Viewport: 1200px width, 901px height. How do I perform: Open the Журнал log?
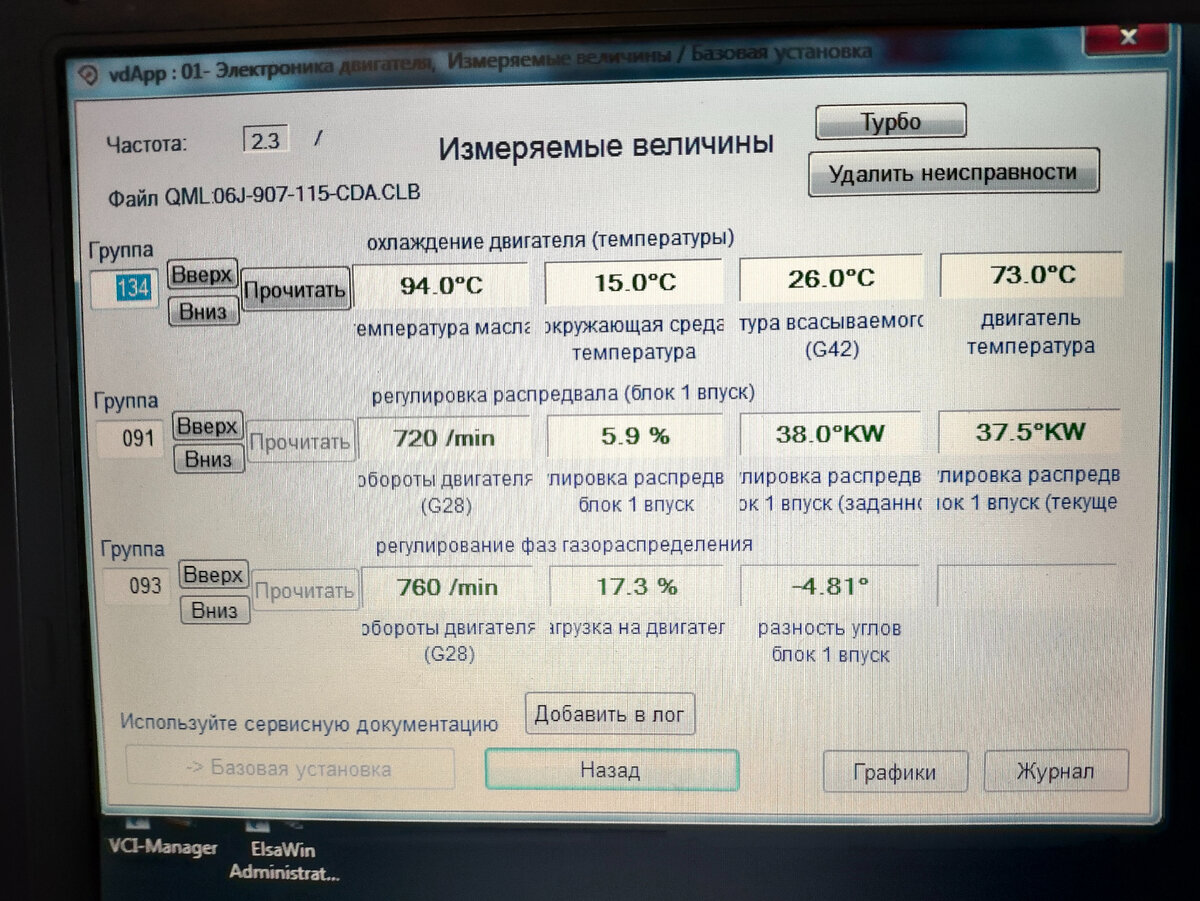click(1055, 770)
